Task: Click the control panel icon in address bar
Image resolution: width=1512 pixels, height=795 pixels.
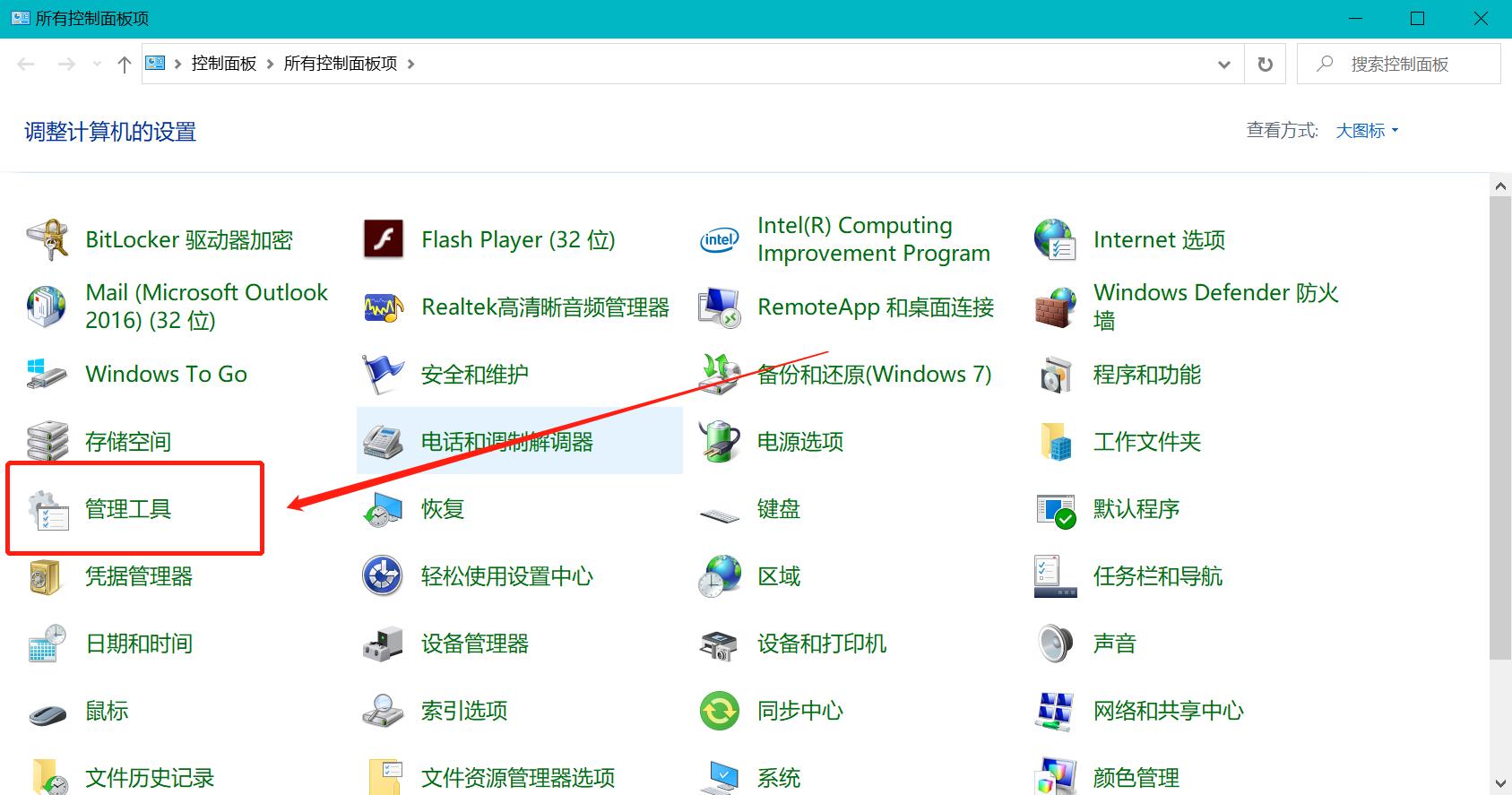Action: (x=155, y=64)
